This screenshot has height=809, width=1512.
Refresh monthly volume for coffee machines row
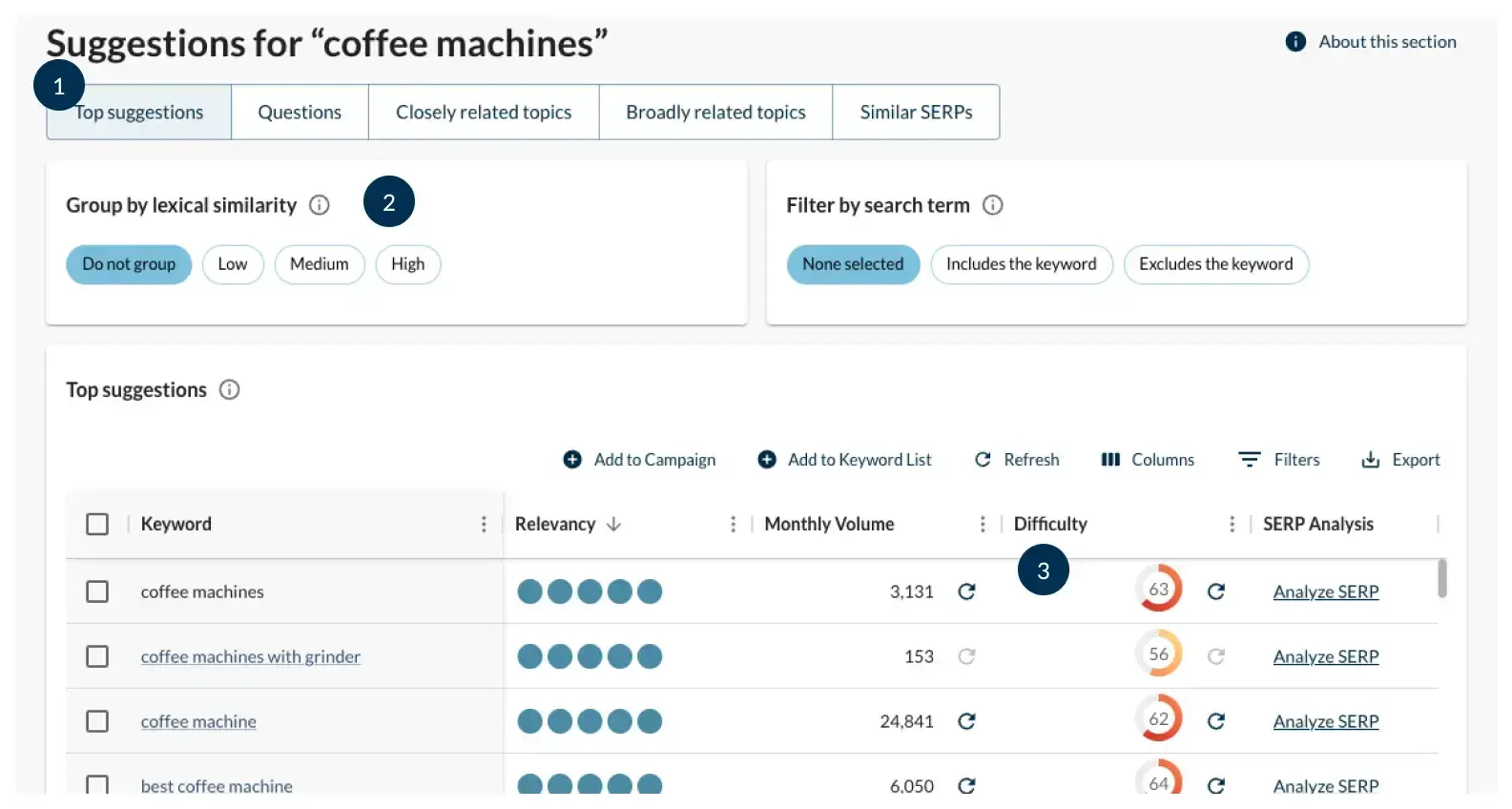click(966, 591)
